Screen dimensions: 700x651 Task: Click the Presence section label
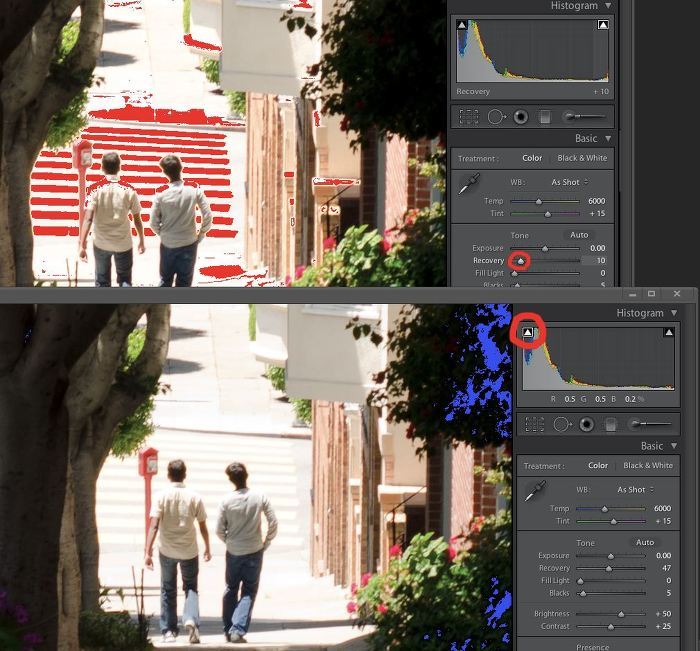tap(592, 647)
